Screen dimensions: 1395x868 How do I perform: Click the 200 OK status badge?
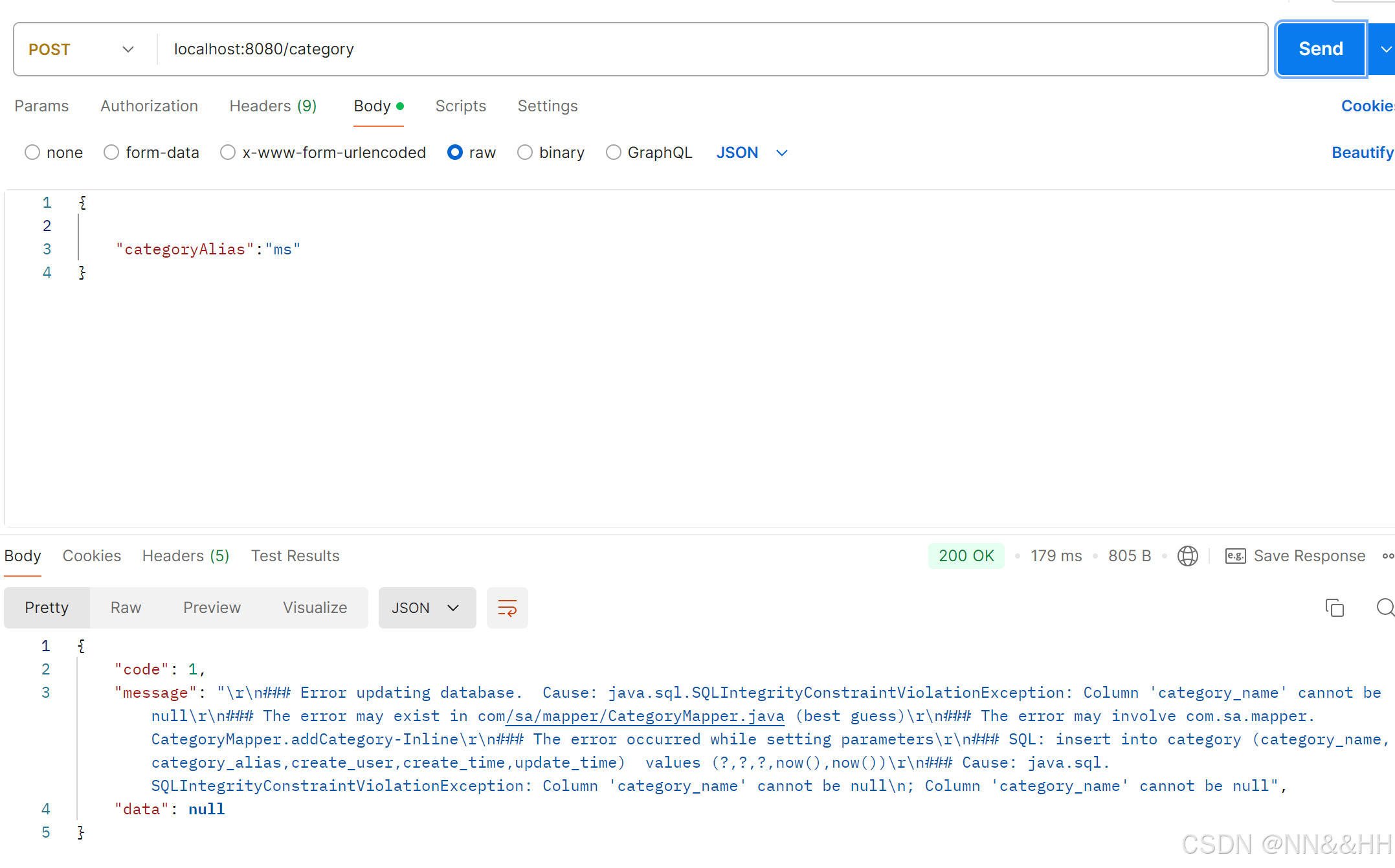click(966, 555)
